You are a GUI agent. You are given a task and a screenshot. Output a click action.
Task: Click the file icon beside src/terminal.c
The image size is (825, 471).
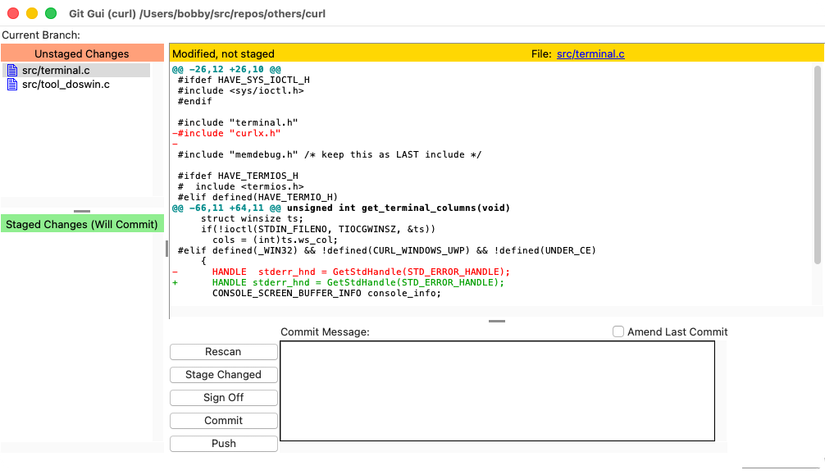click(x=12, y=71)
